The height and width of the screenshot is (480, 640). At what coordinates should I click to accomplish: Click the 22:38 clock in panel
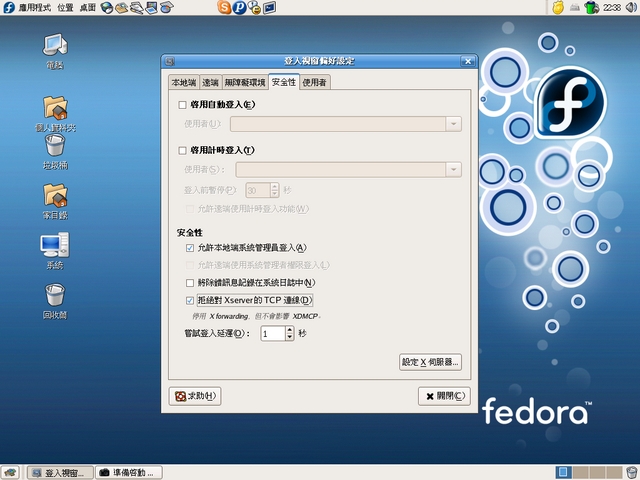(x=612, y=7)
